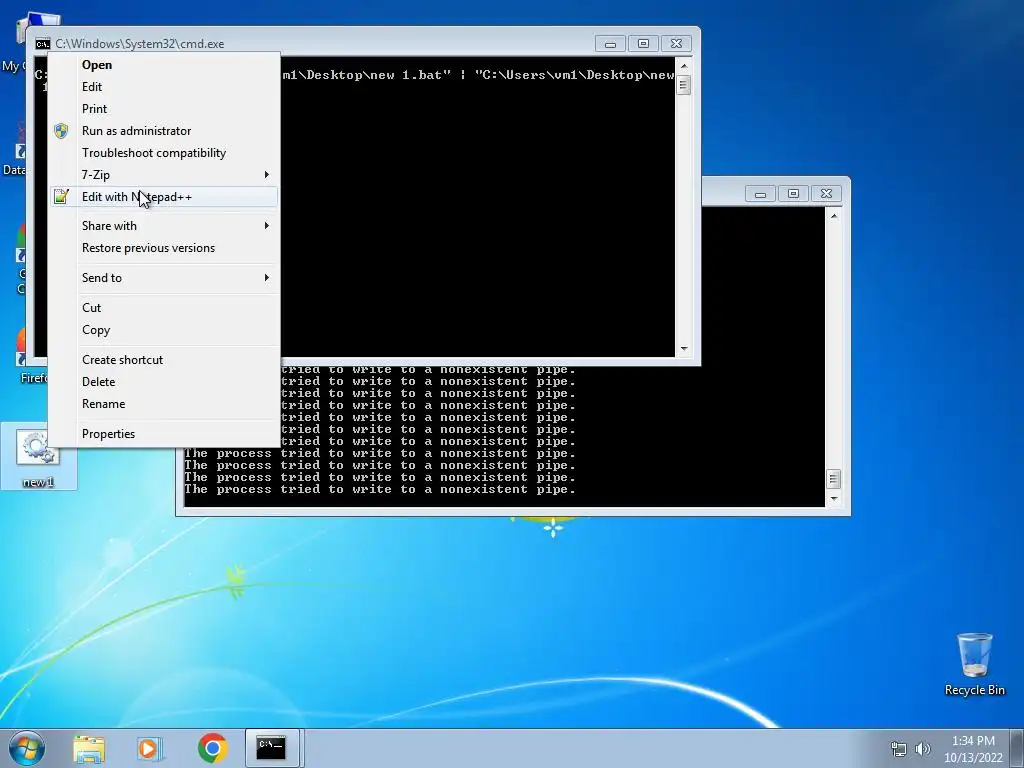Choose Create shortcut
1024x768 pixels.
[x=164, y=360]
